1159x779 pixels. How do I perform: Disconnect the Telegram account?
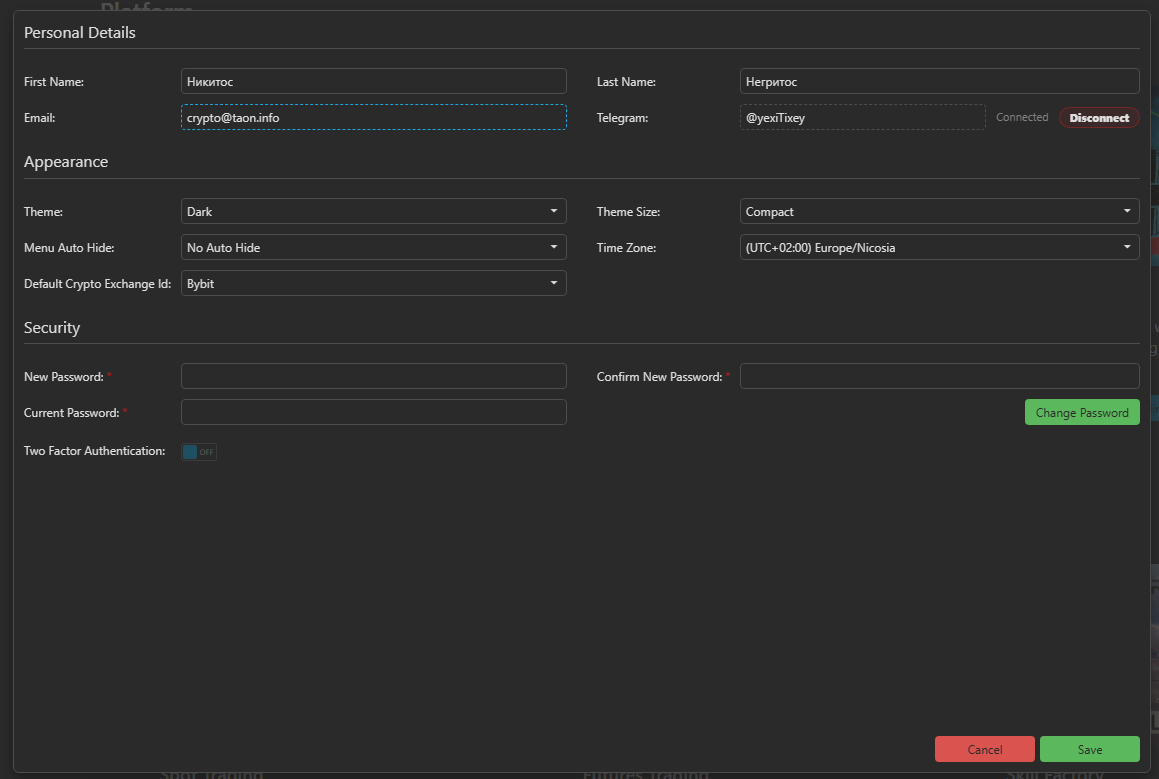point(1098,117)
